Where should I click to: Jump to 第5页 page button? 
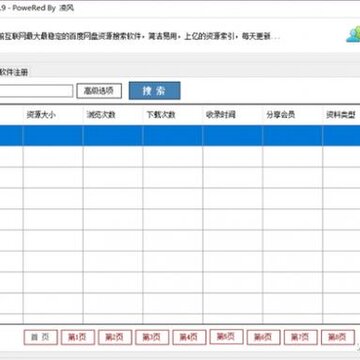tap(226, 336)
